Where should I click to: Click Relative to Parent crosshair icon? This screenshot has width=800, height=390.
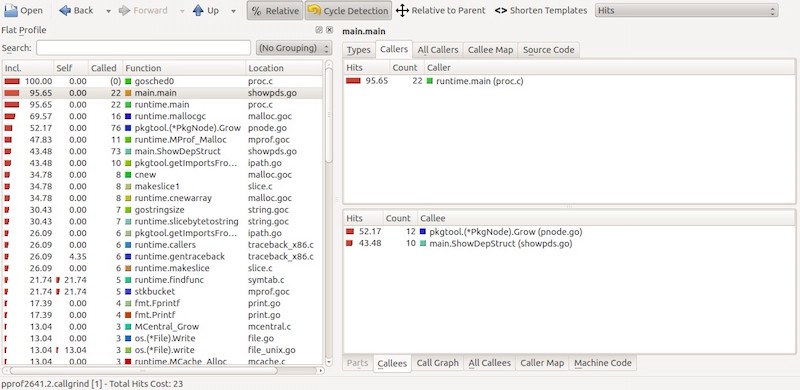coord(402,10)
